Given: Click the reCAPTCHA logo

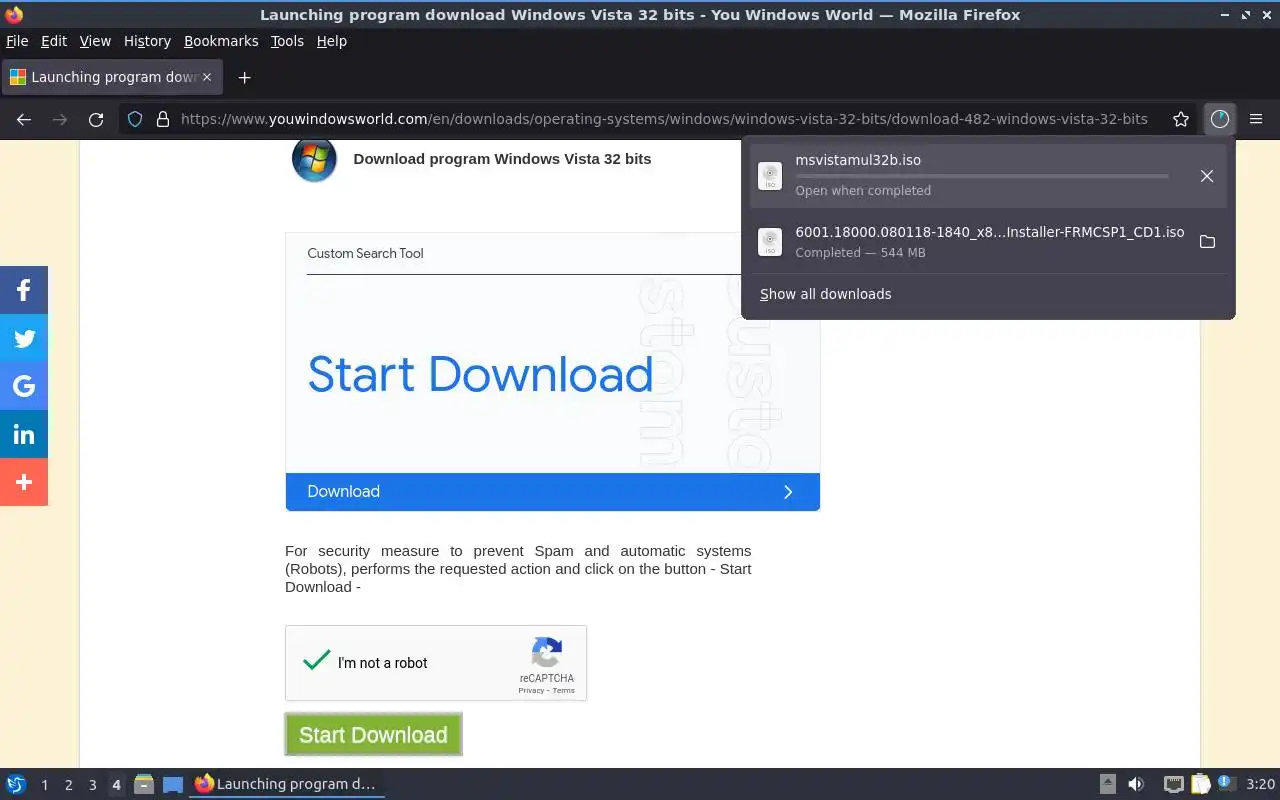Looking at the screenshot, I should click(x=546, y=653).
